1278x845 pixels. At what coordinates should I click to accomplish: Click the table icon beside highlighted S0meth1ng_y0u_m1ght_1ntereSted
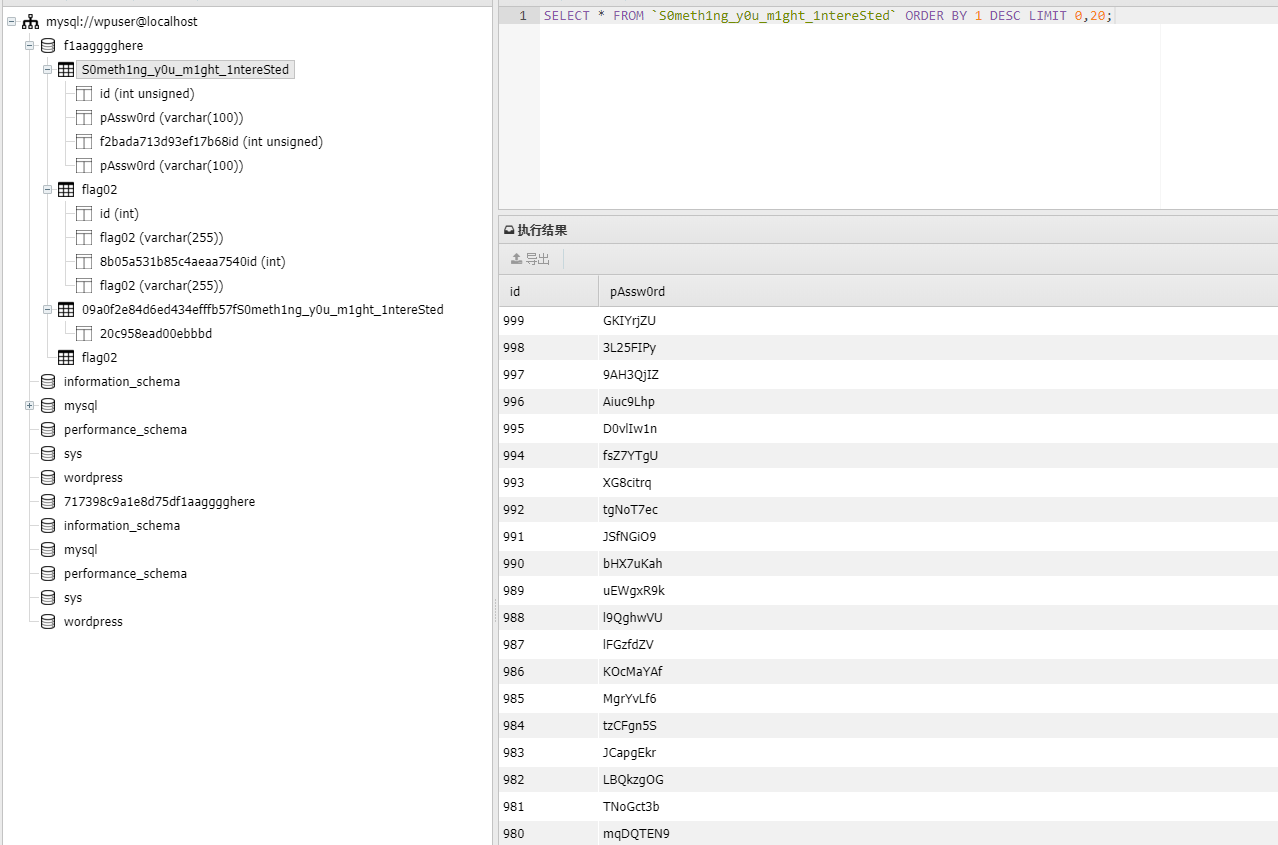(x=66, y=69)
